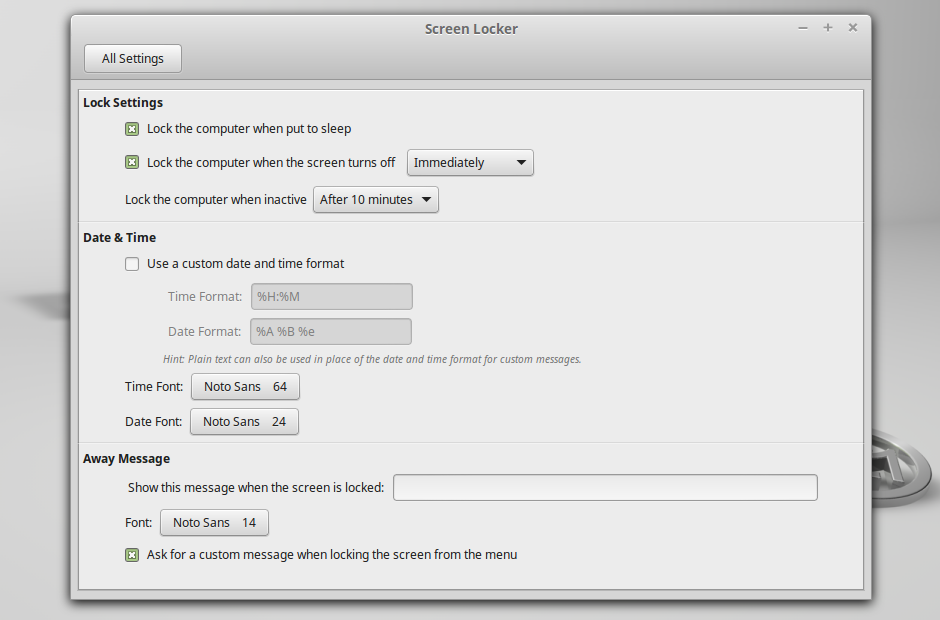Image resolution: width=940 pixels, height=620 pixels.
Task: Click the locked screen message text field
Action: click(604, 487)
